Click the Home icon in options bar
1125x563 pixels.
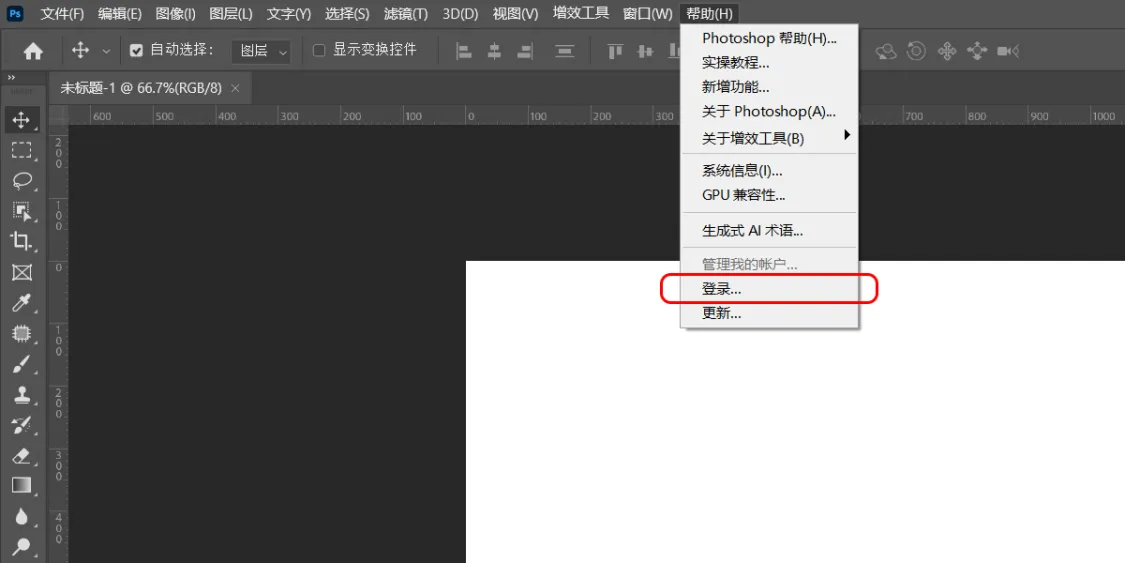[x=33, y=51]
